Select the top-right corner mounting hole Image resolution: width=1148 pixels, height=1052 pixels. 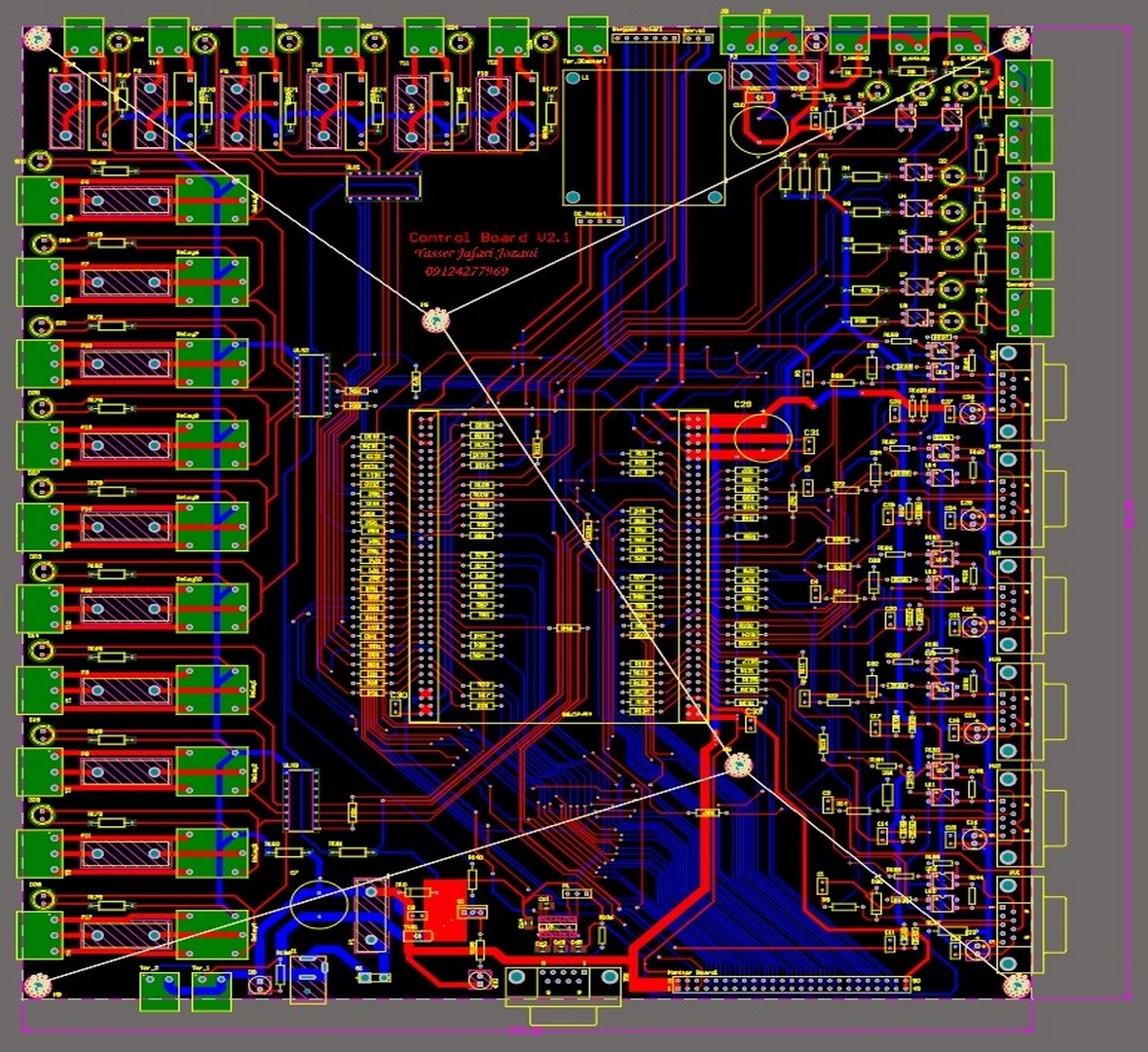coord(1016,40)
